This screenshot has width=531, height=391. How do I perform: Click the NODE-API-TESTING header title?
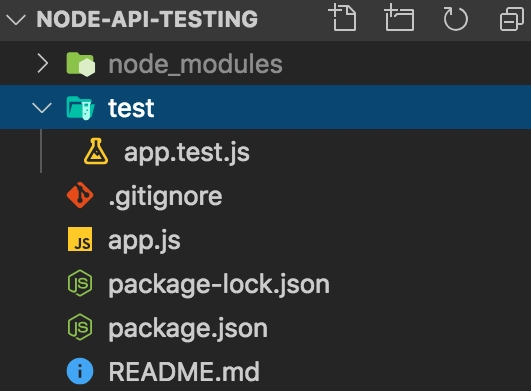click(147, 19)
